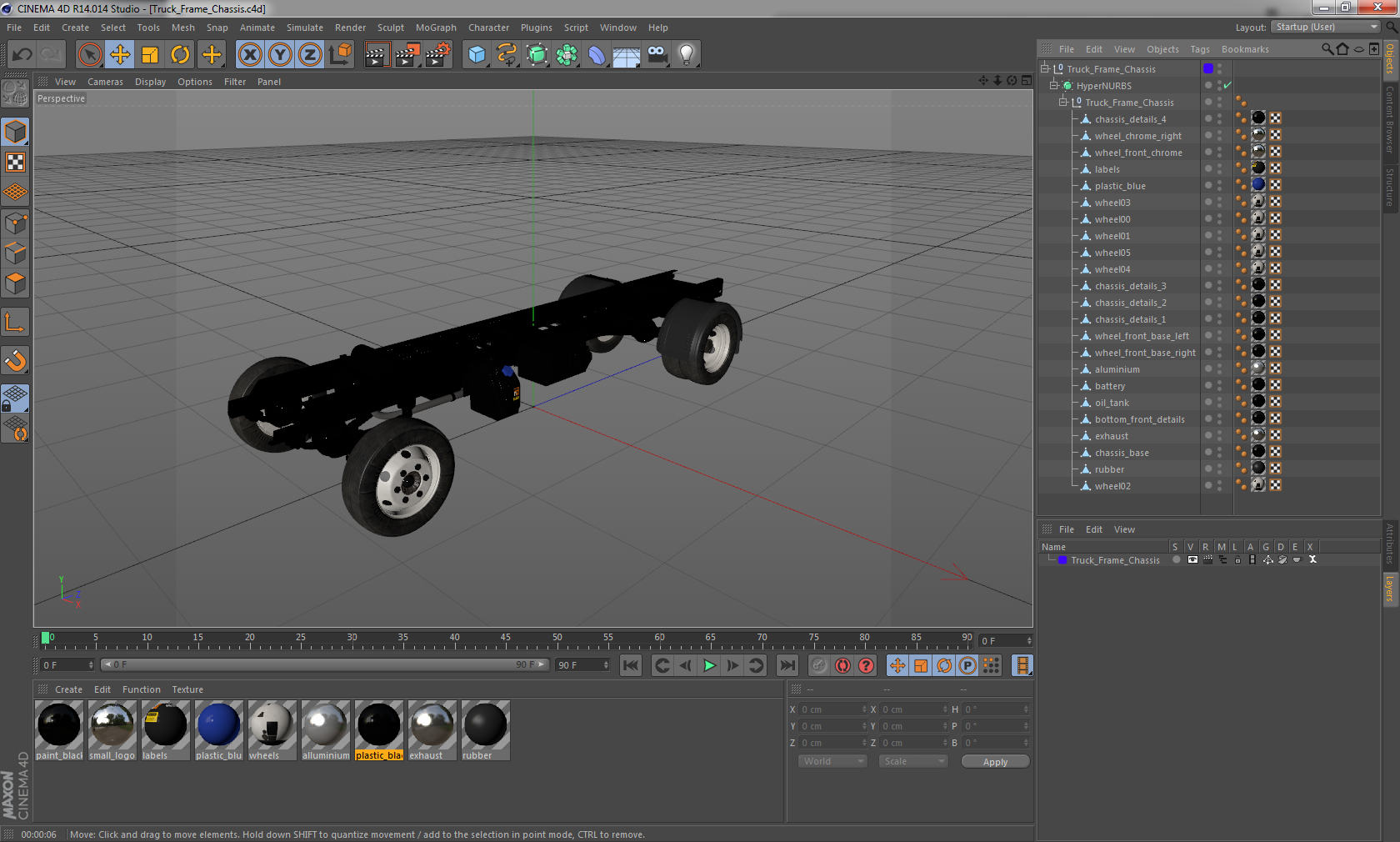Image resolution: width=1400 pixels, height=842 pixels.
Task: Select the oil_tank object row
Action: pyautogui.click(x=1112, y=403)
